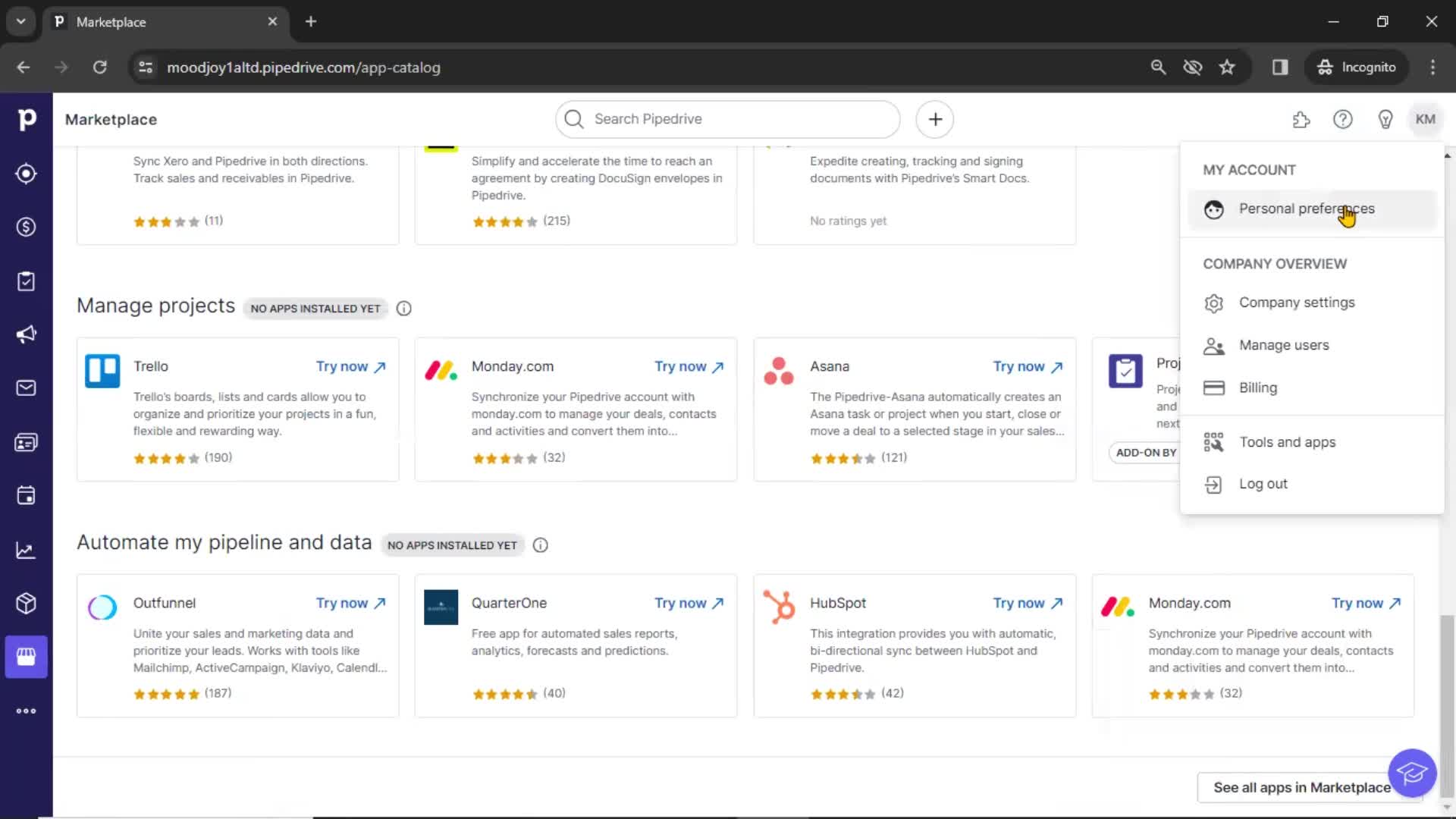Click Trello rating count (190)
The width and height of the screenshot is (1456, 819).
218,457
